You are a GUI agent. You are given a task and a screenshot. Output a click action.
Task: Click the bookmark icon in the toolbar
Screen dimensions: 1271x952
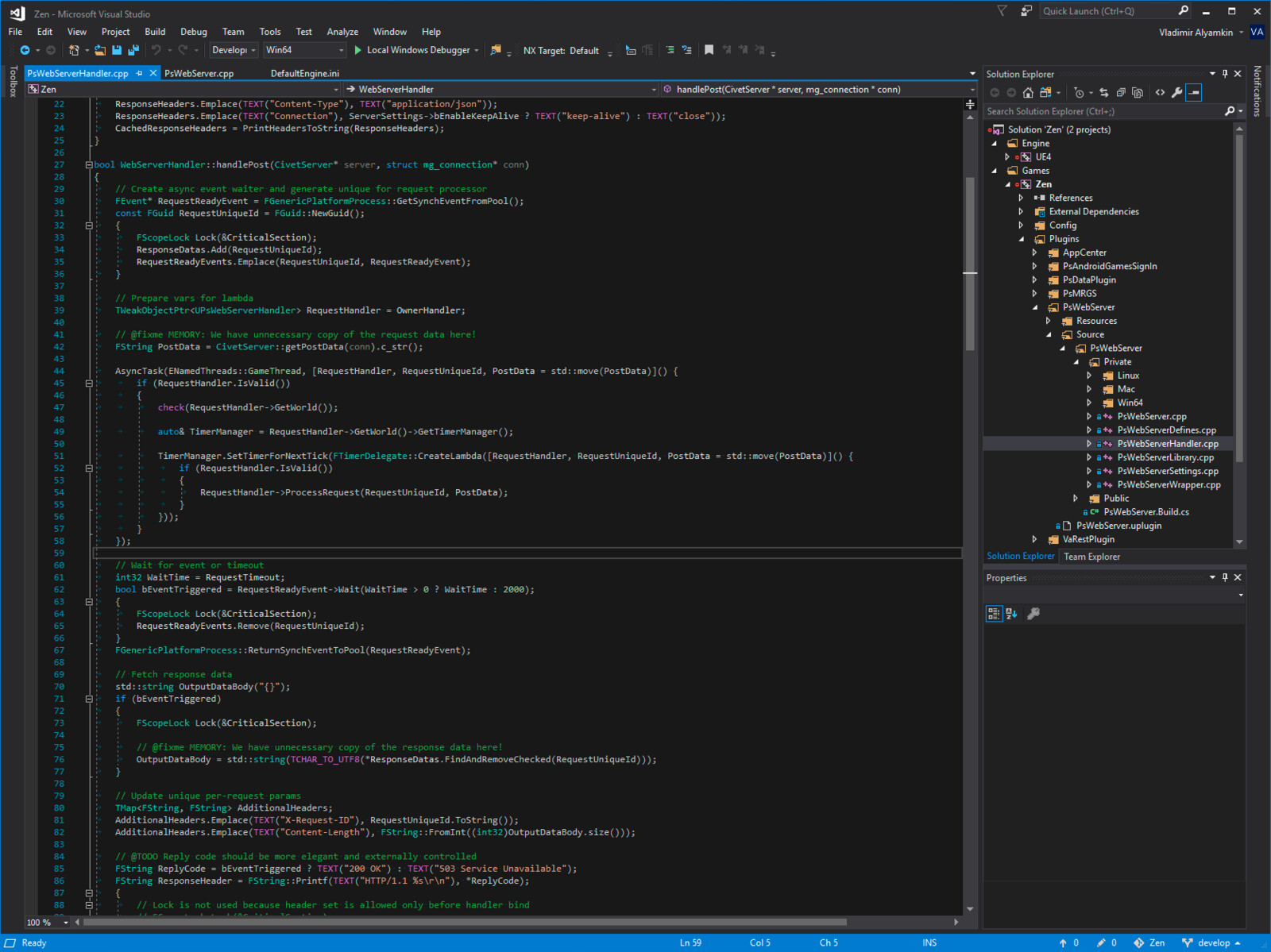tap(709, 50)
